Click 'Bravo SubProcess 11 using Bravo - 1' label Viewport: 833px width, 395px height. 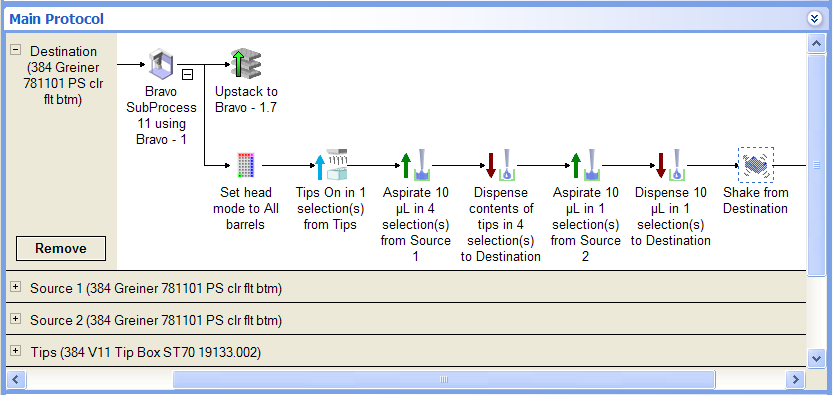click(x=162, y=116)
